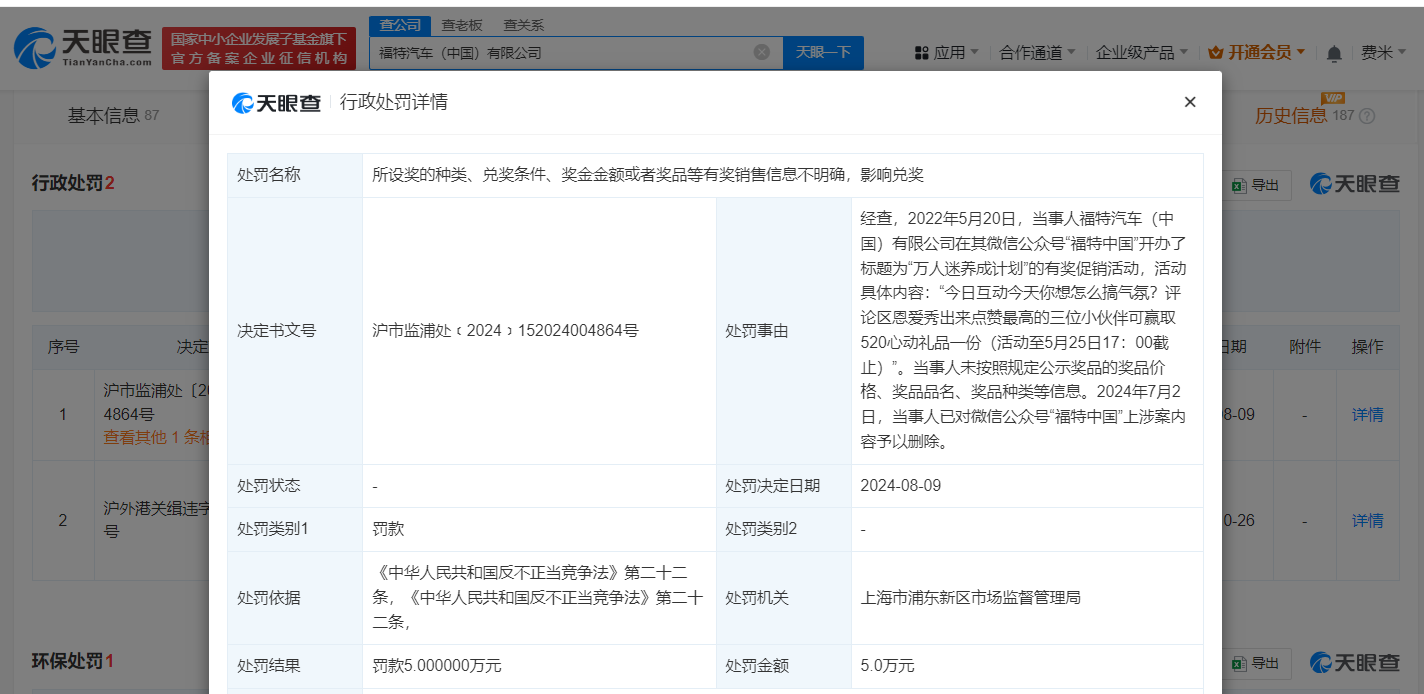Click the question mark icon beside 历史信息 187
Image resolution: width=1424 pixels, height=694 pixels.
[x=1368, y=116]
